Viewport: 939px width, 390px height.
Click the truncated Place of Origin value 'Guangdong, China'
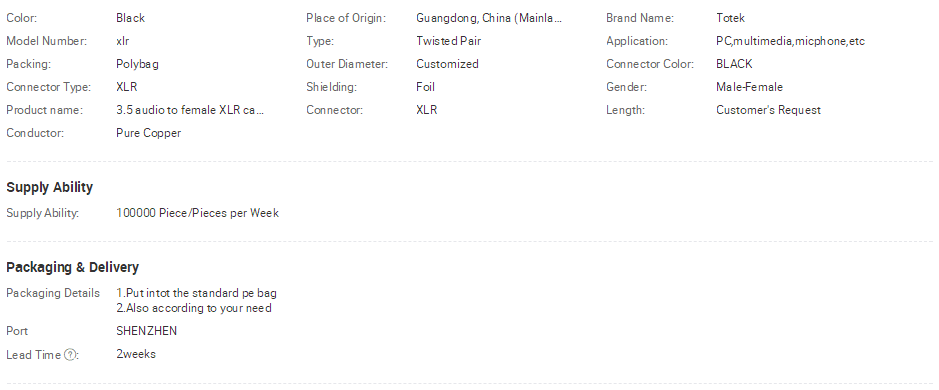464,18
